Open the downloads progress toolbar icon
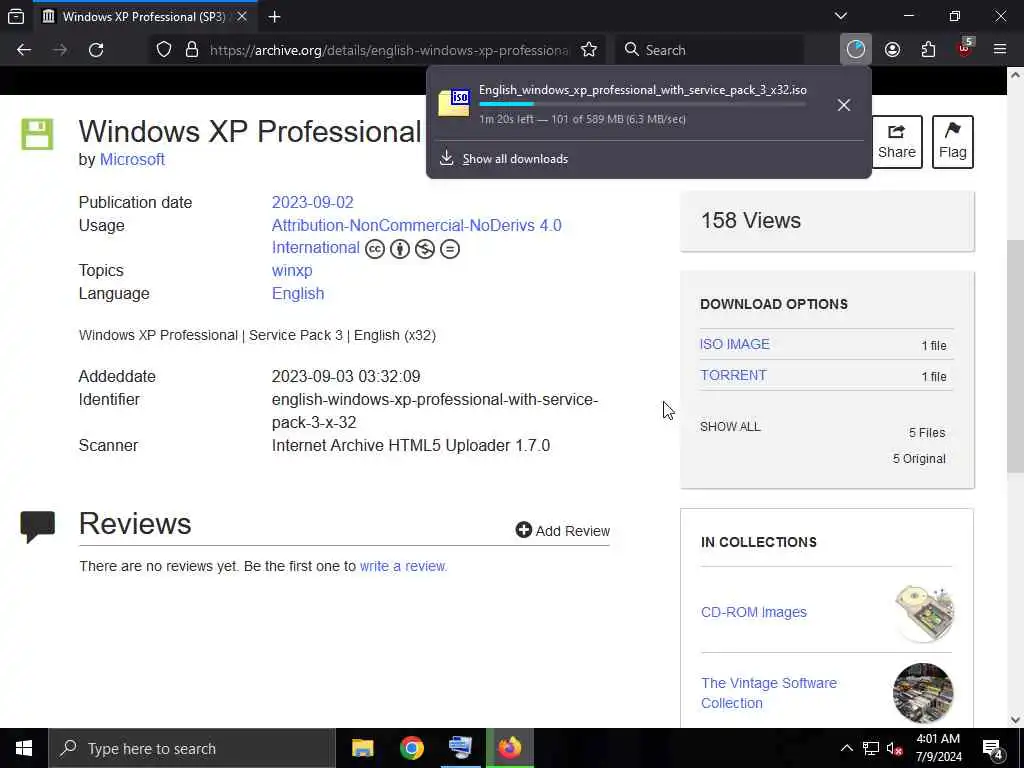This screenshot has height=768, width=1024. pos(856,50)
